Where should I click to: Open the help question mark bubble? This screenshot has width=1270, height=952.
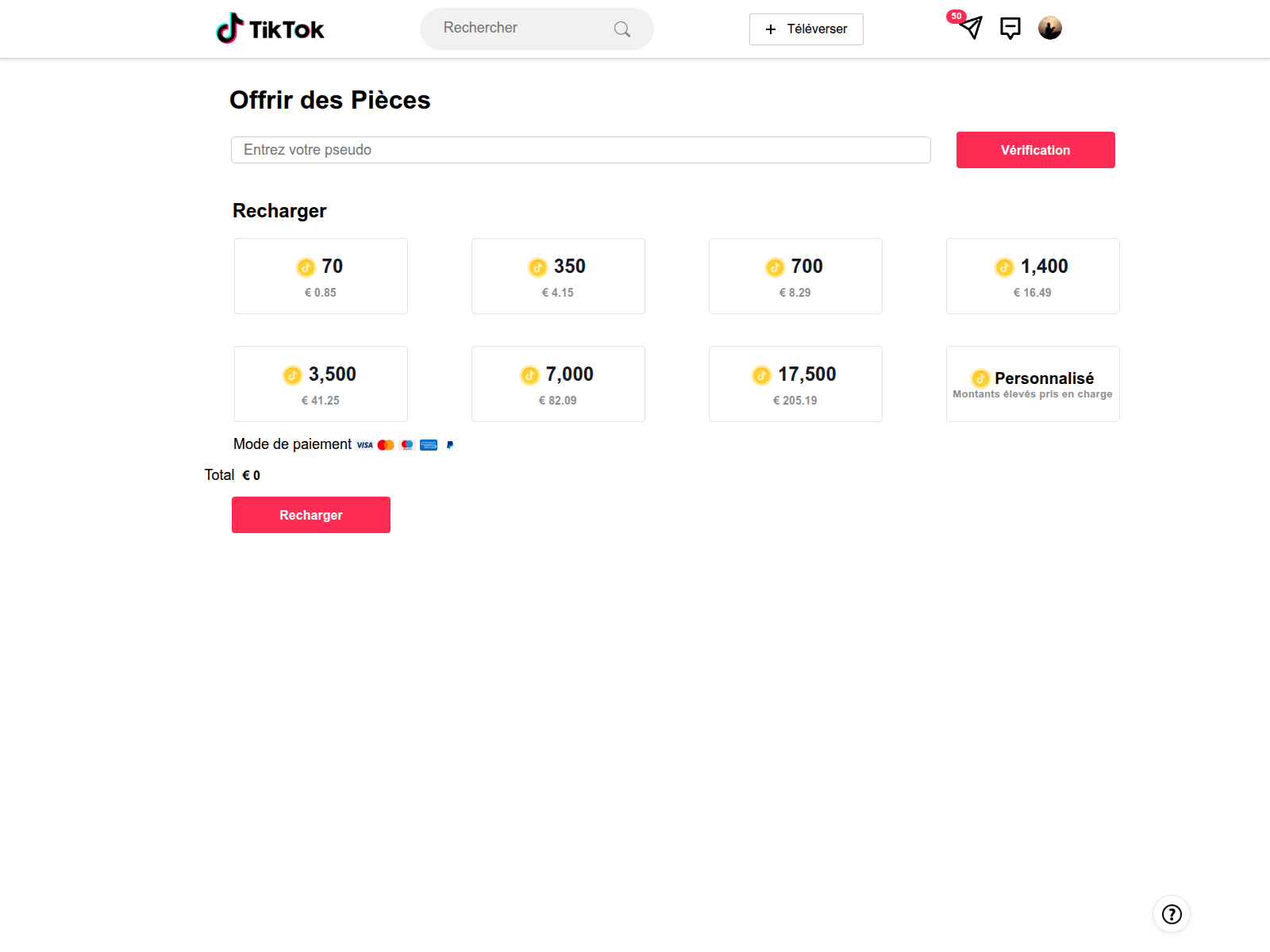(x=1171, y=914)
